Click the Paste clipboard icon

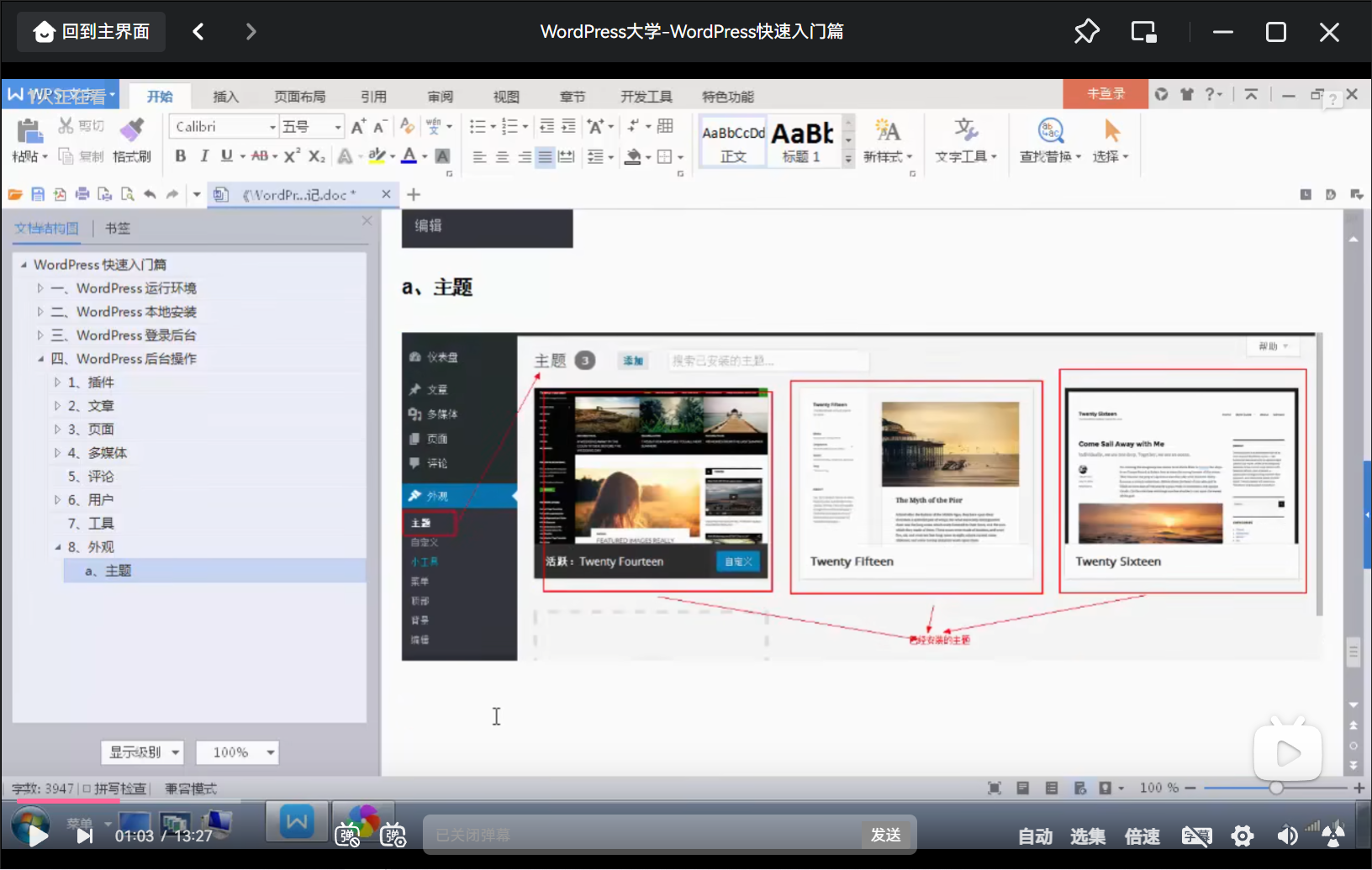point(29,131)
